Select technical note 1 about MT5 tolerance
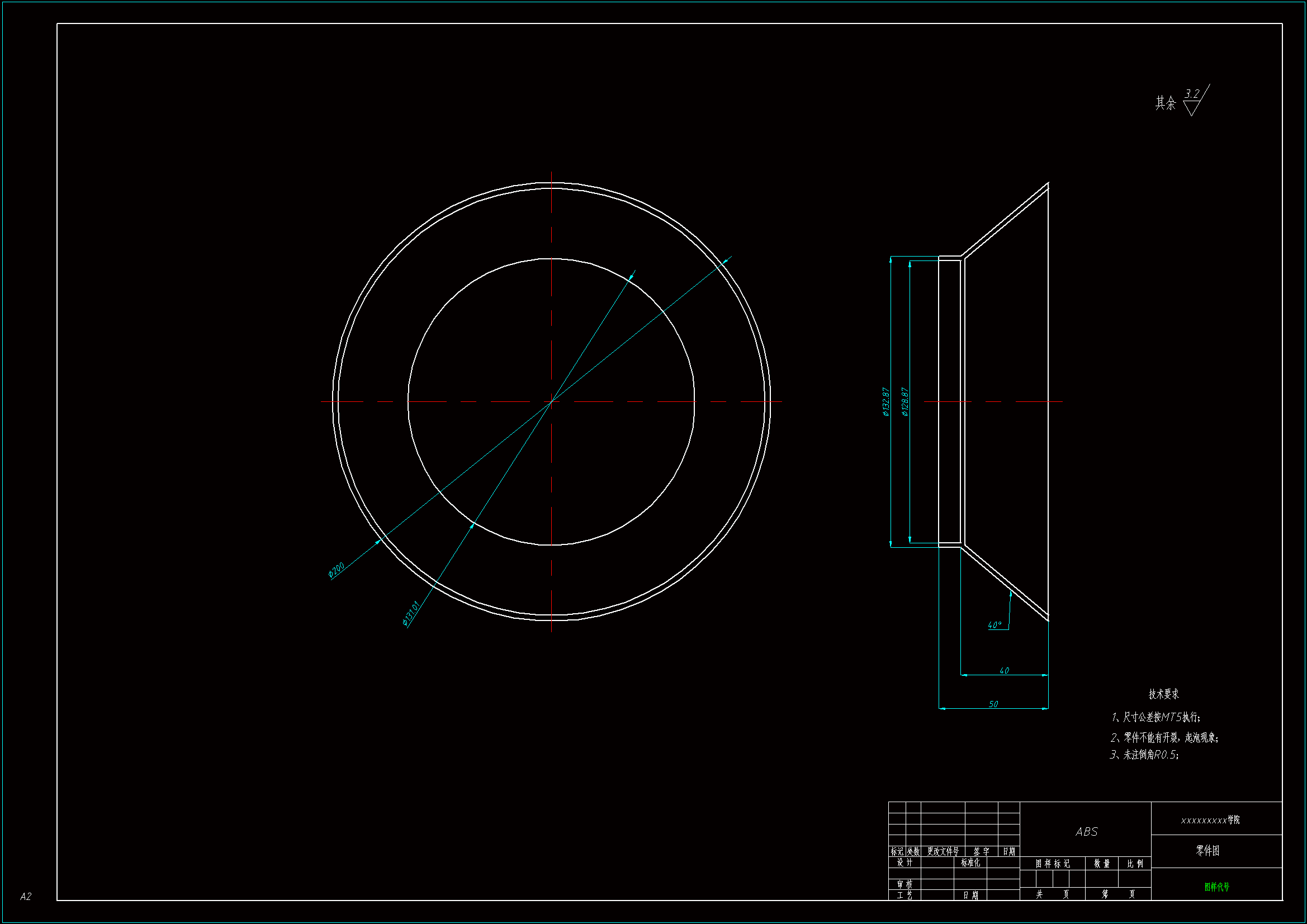The height and width of the screenshot is (924, 1307). tap(1156, 717)
